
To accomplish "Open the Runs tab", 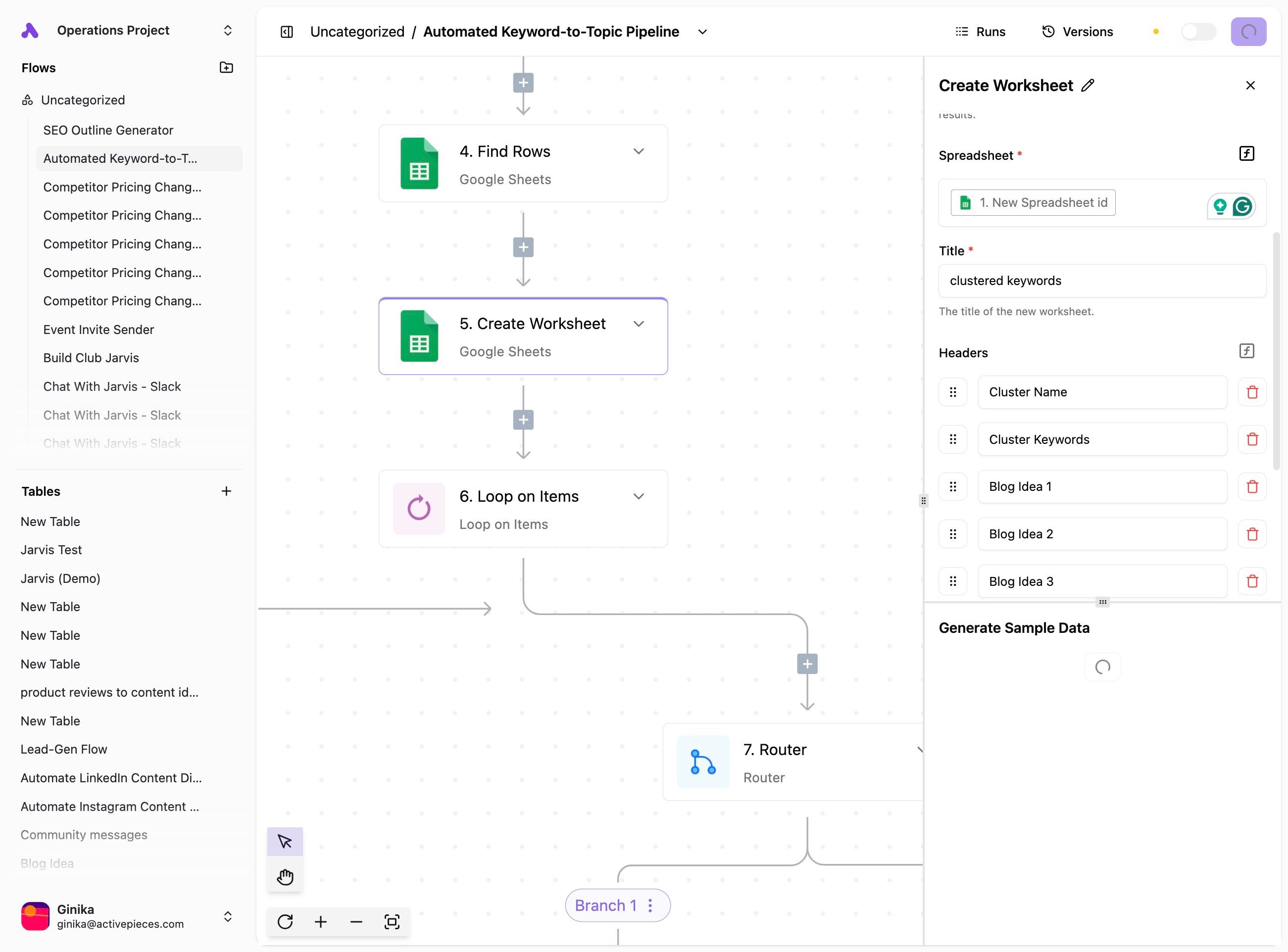I will pos(980,32).
